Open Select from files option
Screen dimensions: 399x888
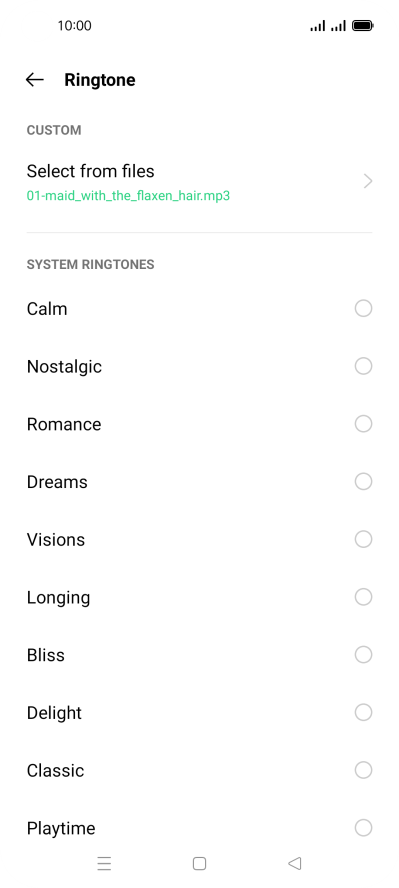point(199,181)
